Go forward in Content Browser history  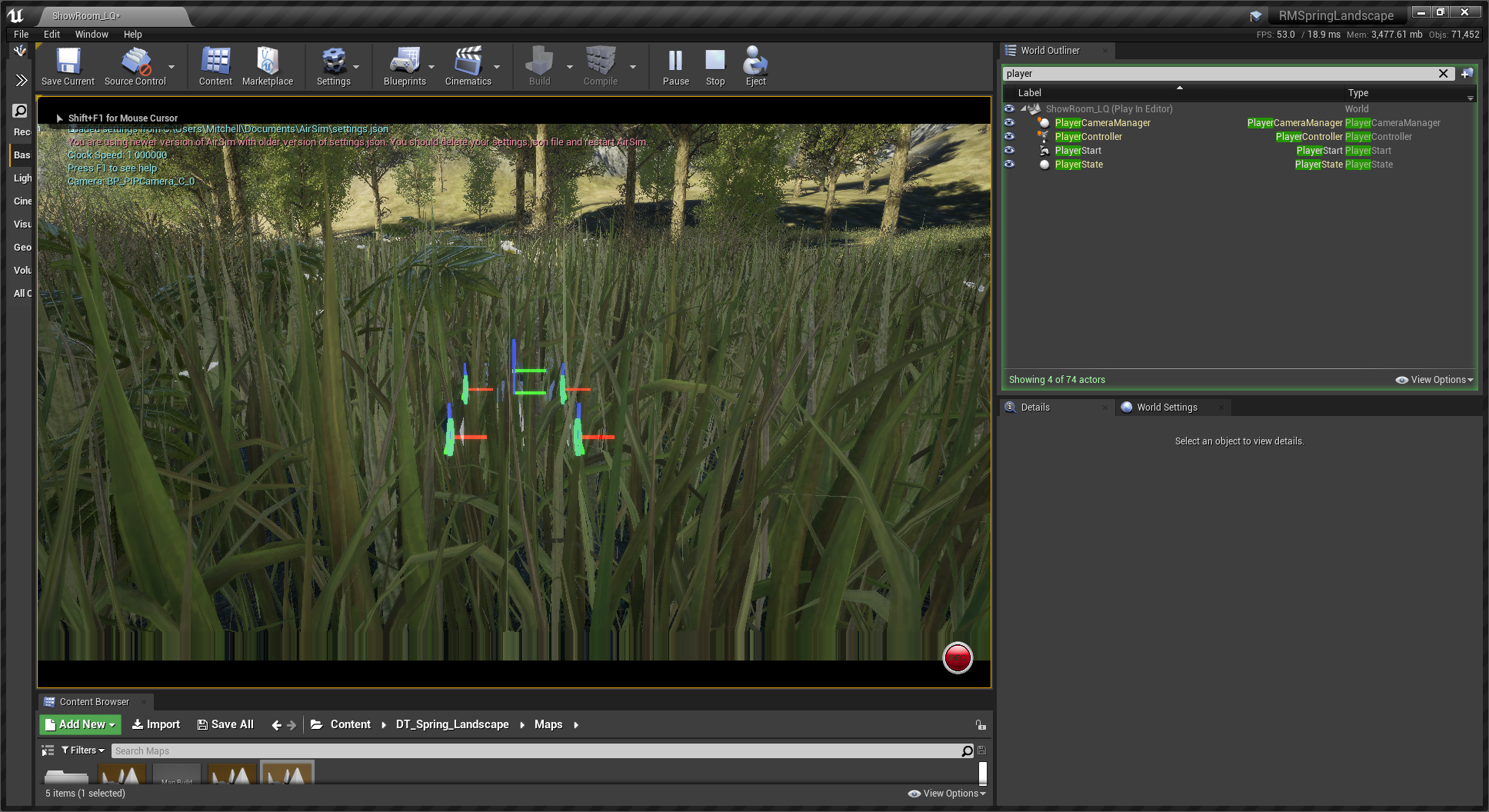pos(291,725)
